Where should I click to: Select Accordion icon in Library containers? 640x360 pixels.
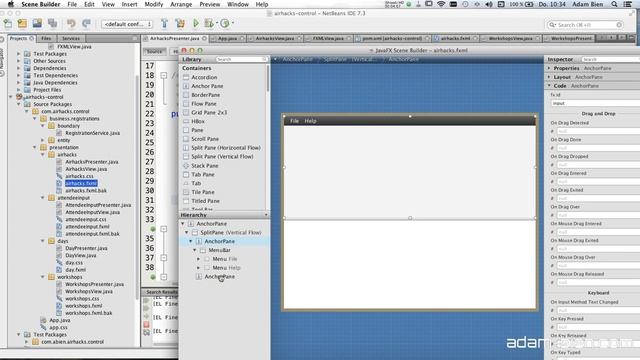click(x=186, y=77)
